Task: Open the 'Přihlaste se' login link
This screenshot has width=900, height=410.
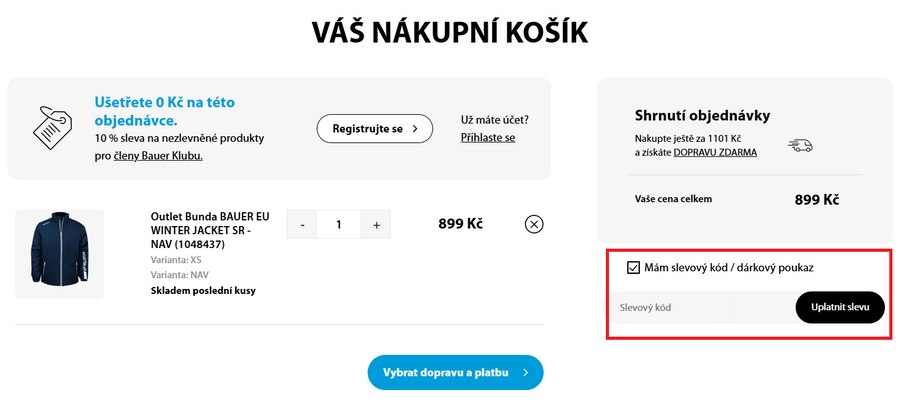Action: 488,137
